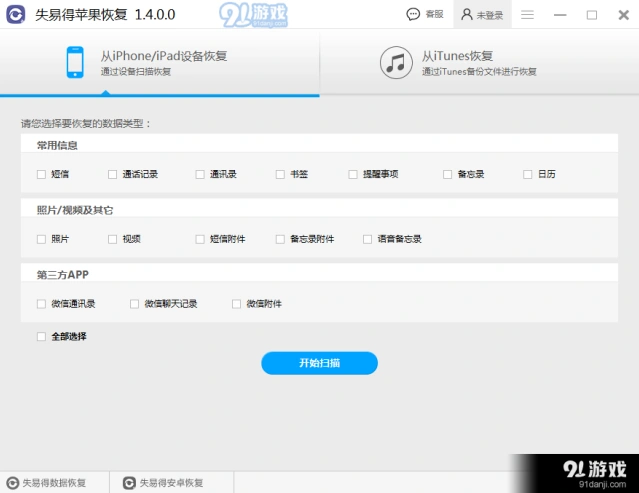Check the 提醒事项 checkbox
Screen dimensions: 639x493
353,174
